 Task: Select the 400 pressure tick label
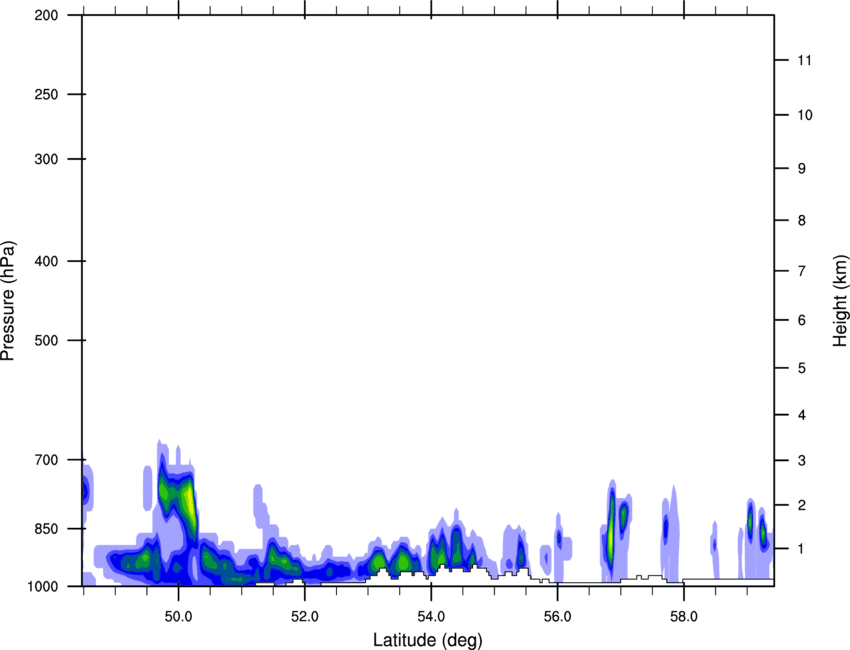(x=47, y=261)
